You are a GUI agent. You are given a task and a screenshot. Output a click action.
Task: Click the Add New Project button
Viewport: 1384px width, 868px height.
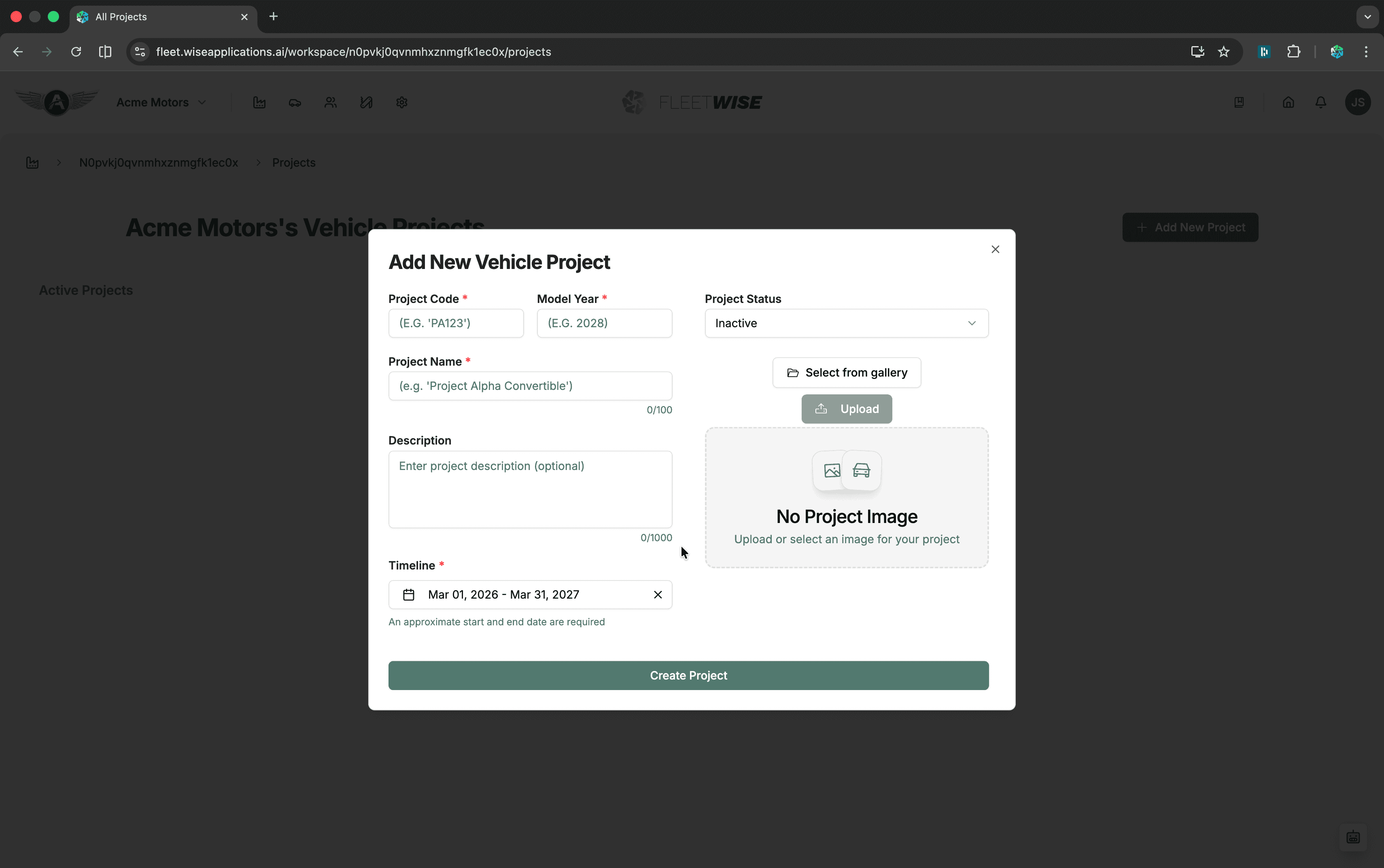pyautogui.click(x=1190, y=227)
